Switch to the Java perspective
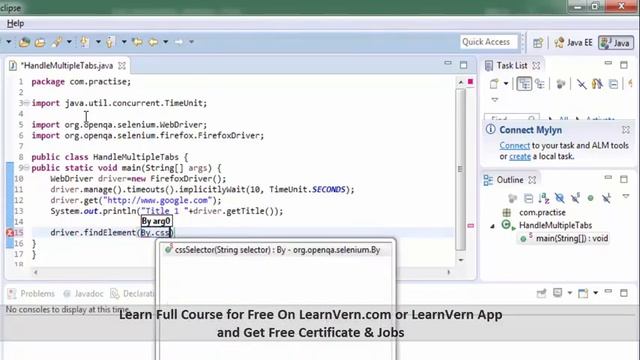This screenshot has width=640, height=360. click(616, 42)
